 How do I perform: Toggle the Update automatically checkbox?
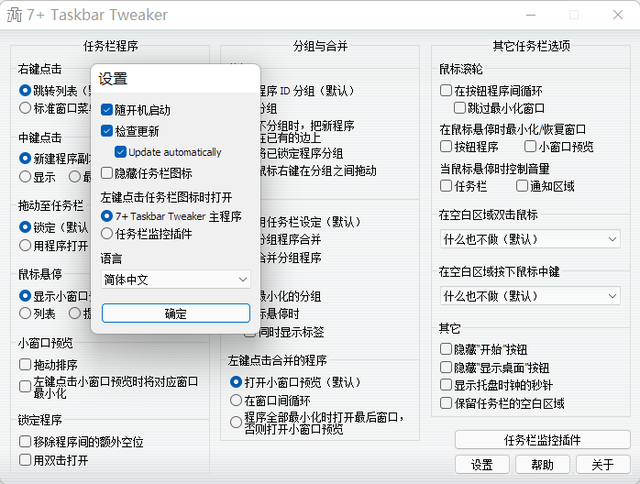pos(120,152)
